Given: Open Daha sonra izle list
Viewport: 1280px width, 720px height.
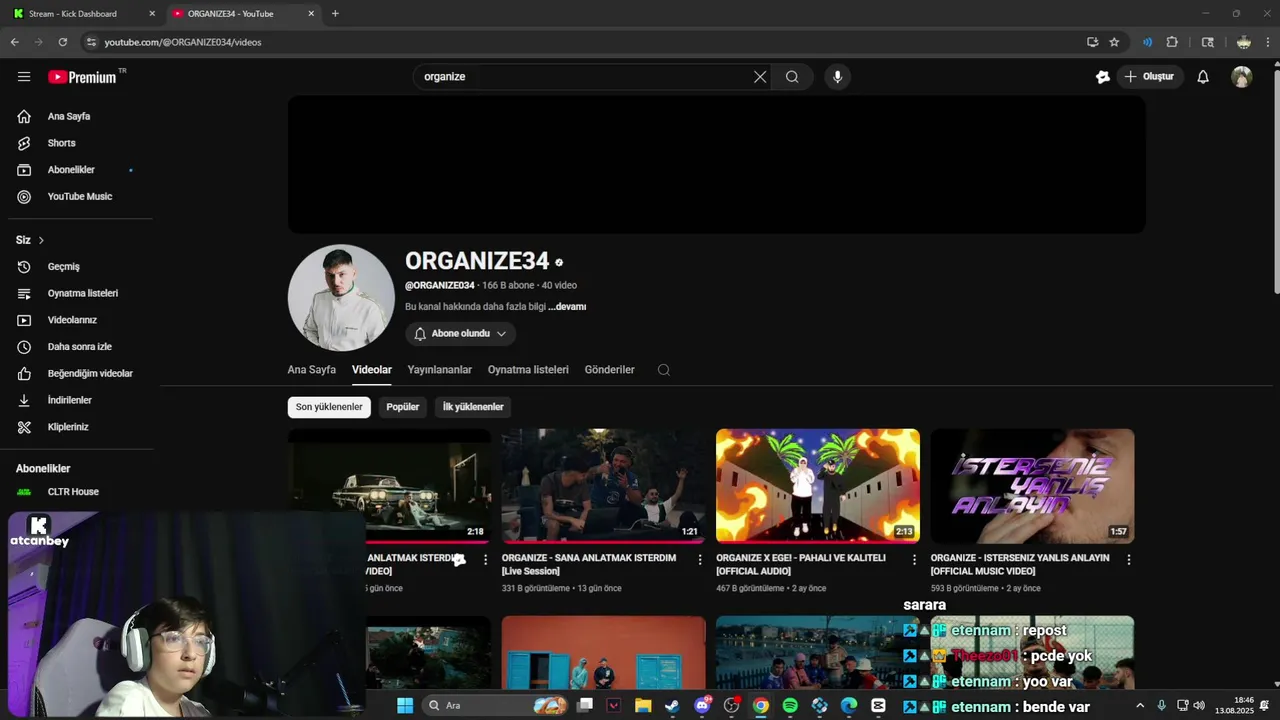Looking at the screenshot, I should coord(80,347).
